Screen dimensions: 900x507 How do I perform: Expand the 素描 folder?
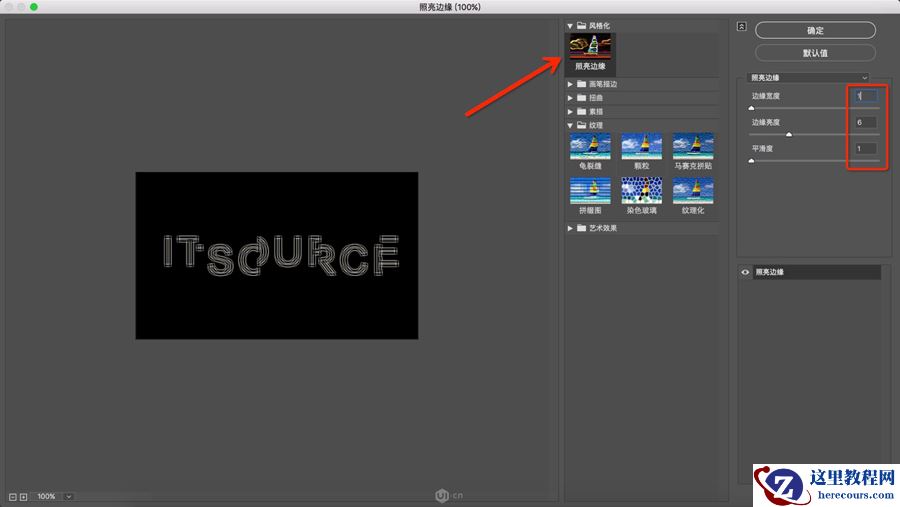point(570,112)
